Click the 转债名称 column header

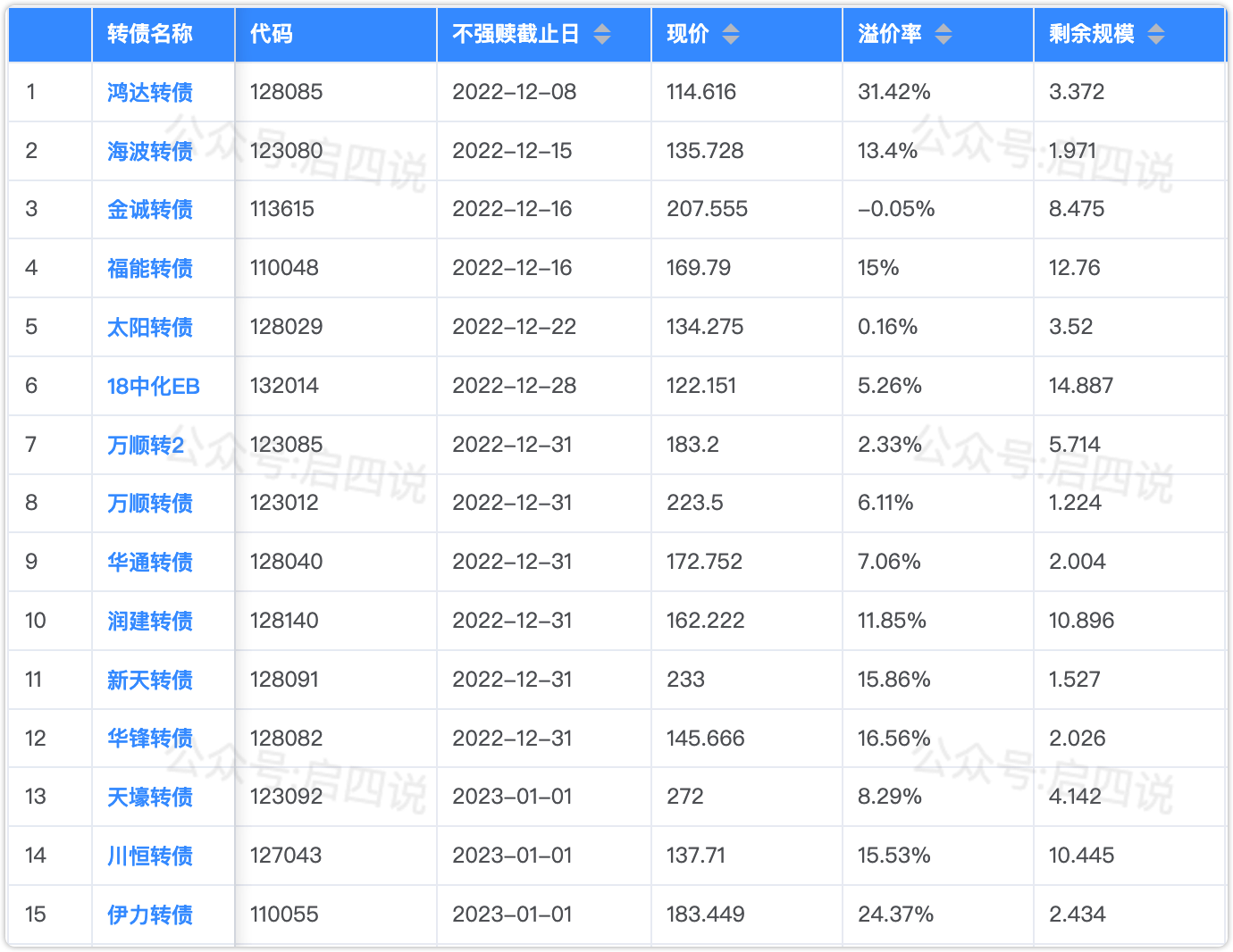pos(150,34)
